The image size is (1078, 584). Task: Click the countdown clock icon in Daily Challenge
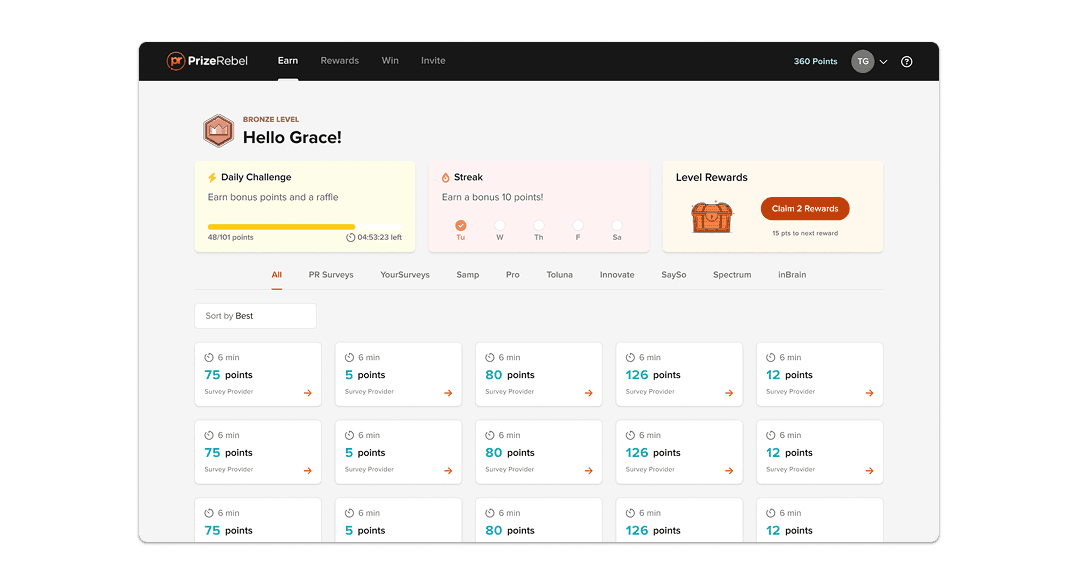351,237
